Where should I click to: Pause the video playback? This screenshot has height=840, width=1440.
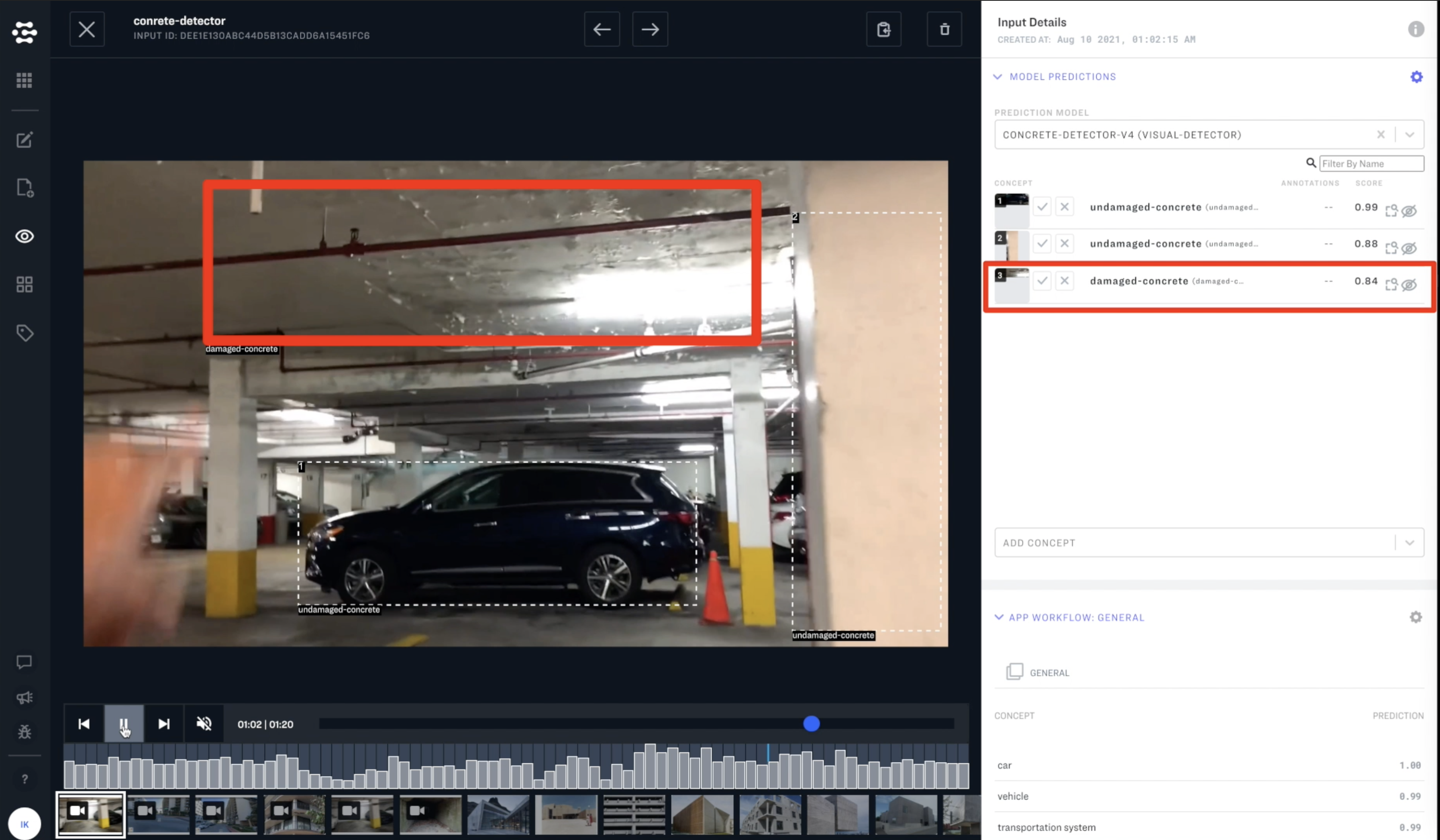click(123, 724)
